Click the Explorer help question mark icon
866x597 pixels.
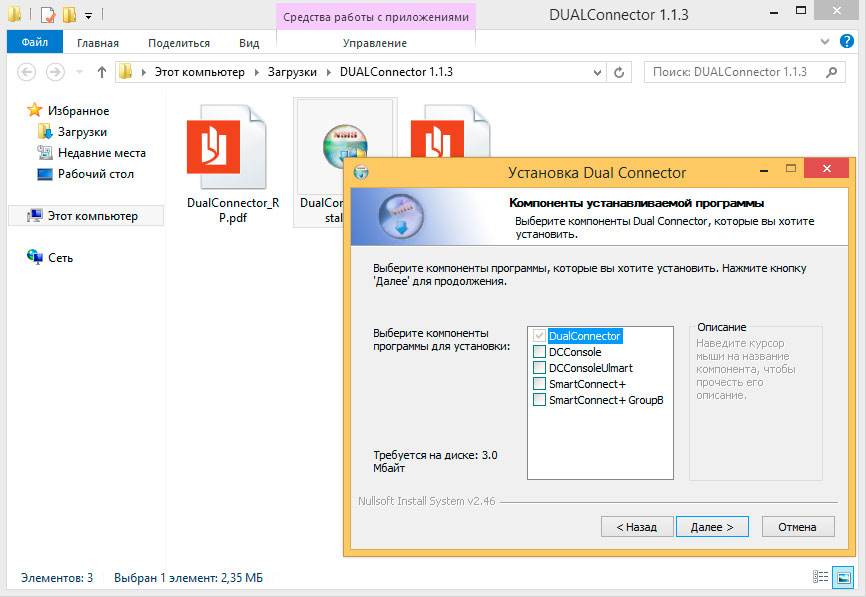(846, 41)
